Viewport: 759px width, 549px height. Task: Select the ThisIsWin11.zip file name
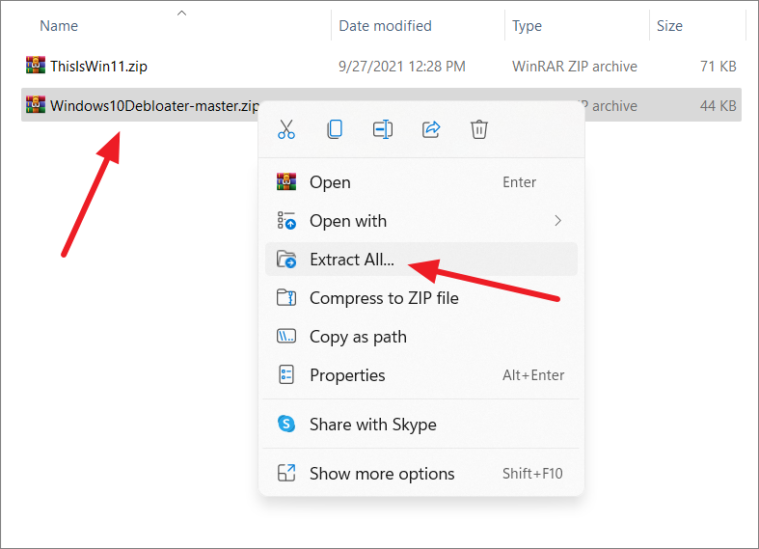[99, 66]
